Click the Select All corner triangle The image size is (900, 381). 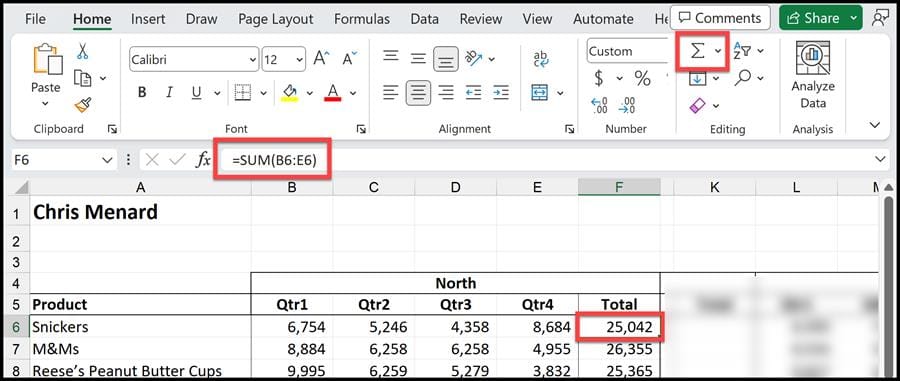(x=21, y=188)
